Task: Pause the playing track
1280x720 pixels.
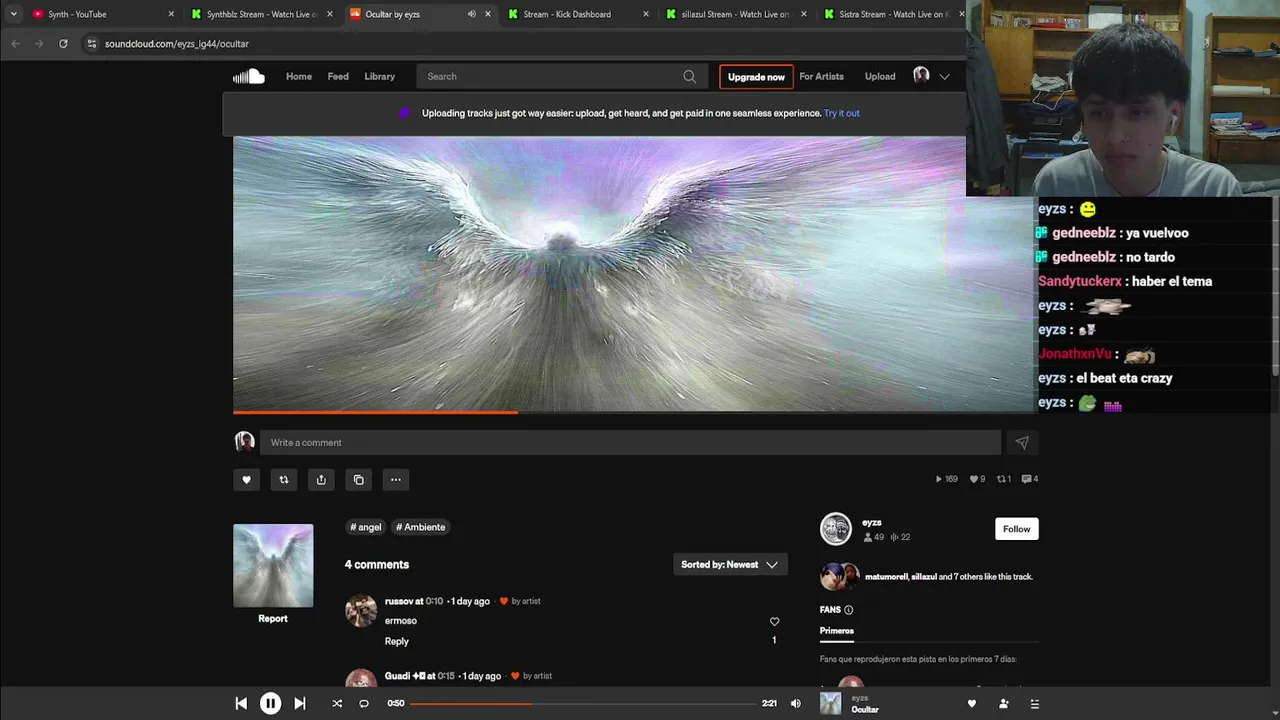Action: coord(270,703)
